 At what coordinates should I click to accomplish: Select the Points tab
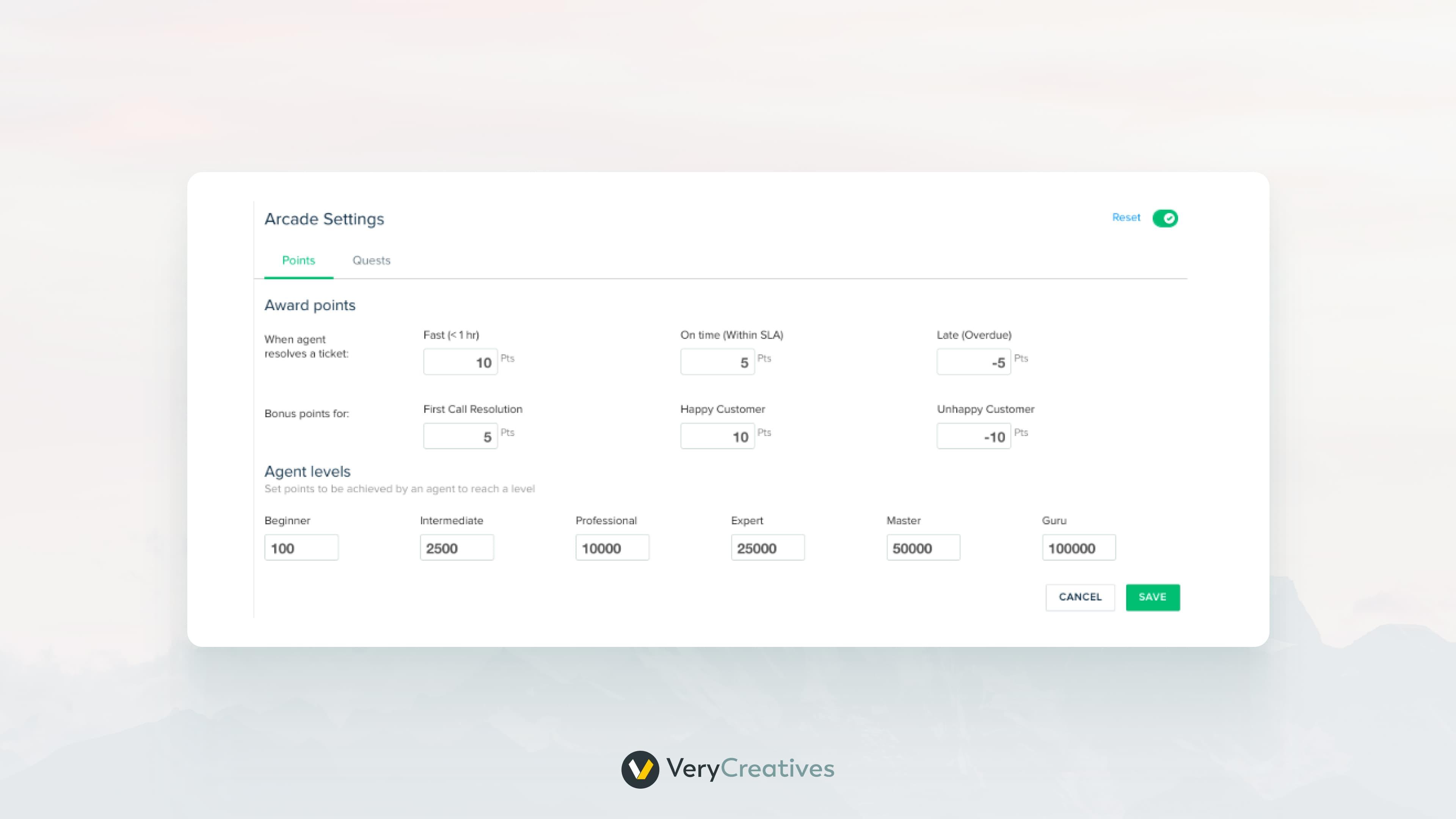coord(298,260)
